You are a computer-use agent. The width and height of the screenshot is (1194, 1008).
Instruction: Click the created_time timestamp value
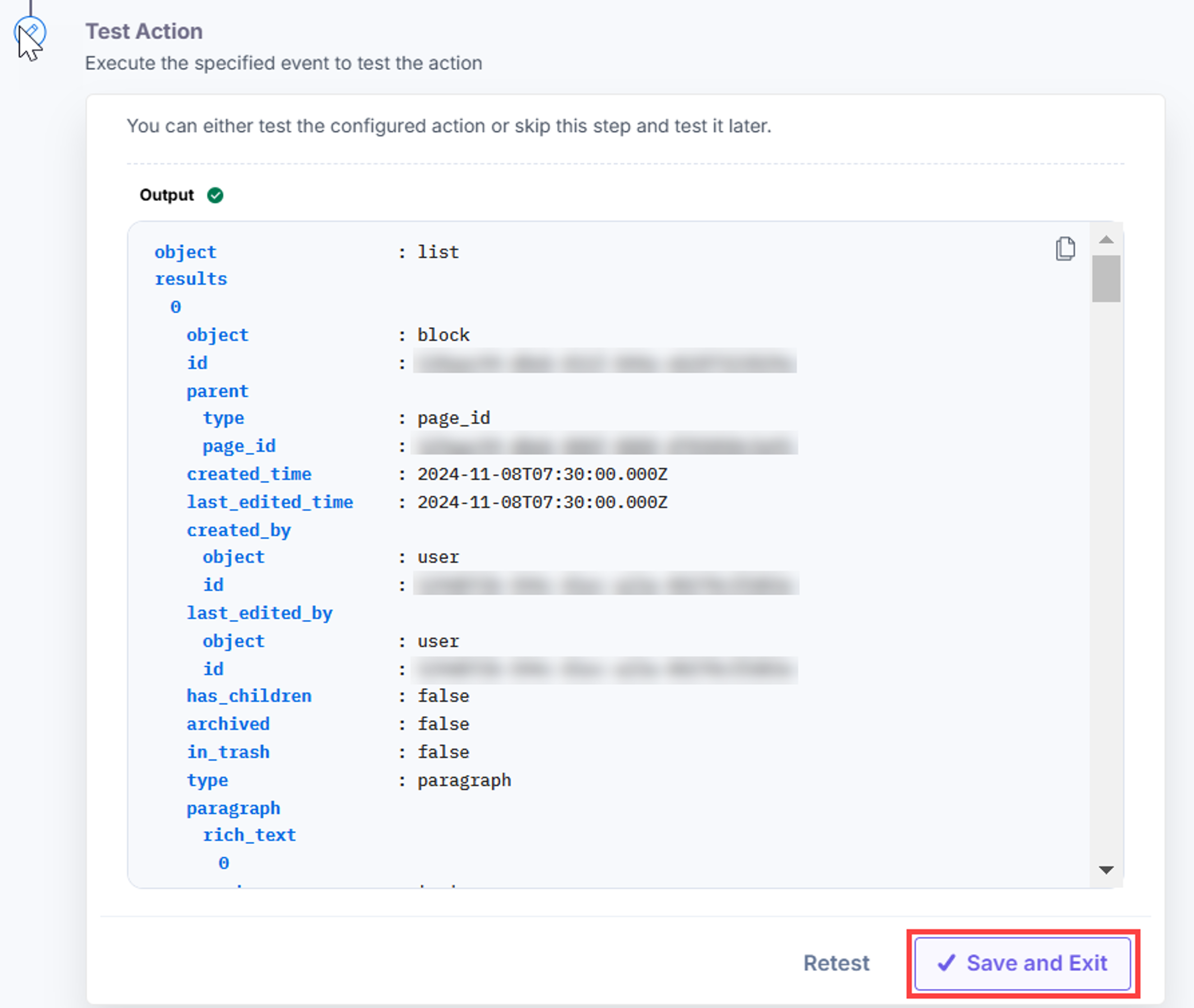542,474
